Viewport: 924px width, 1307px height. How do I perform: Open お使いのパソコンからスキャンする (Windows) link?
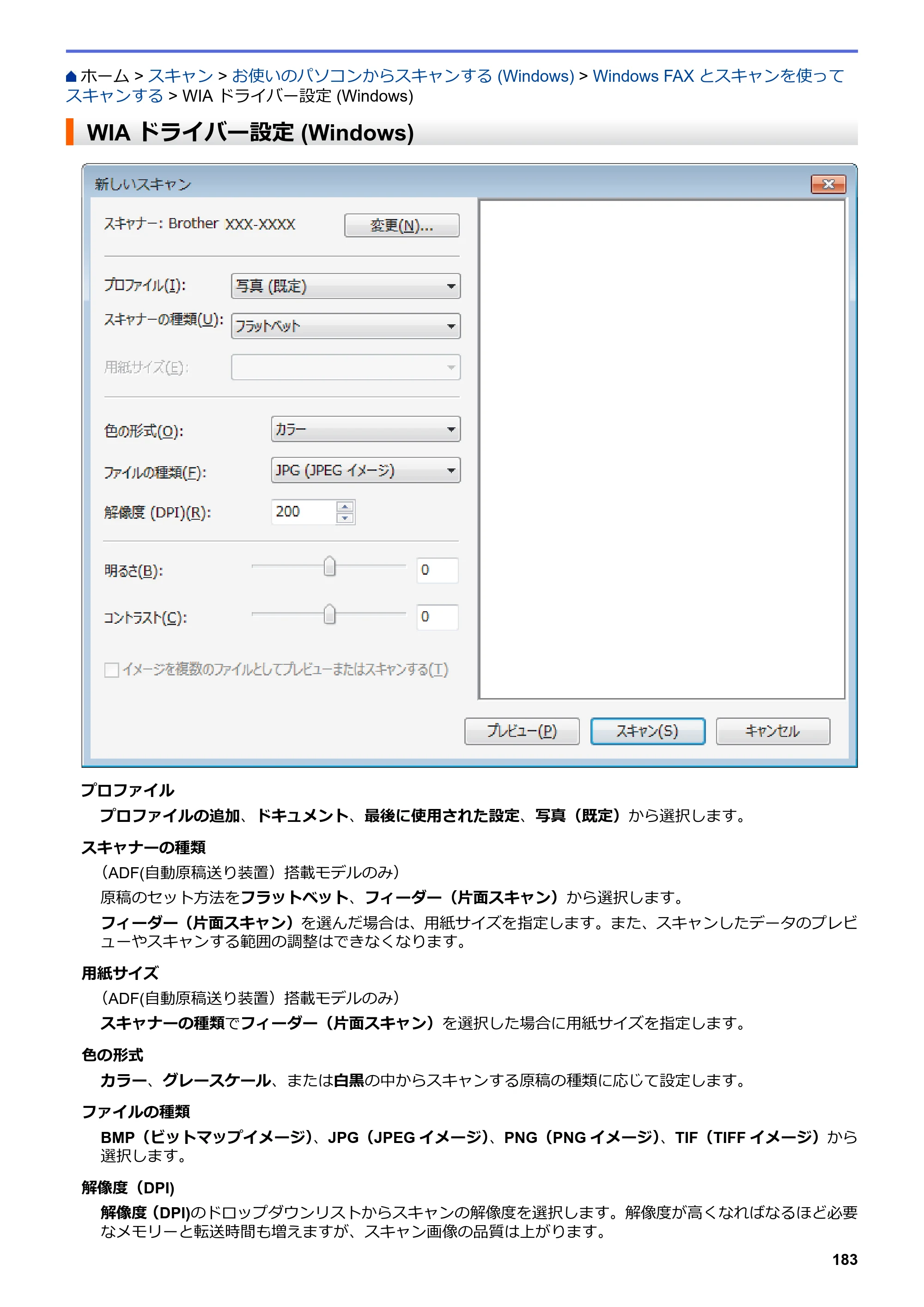[x=403, y=76]
